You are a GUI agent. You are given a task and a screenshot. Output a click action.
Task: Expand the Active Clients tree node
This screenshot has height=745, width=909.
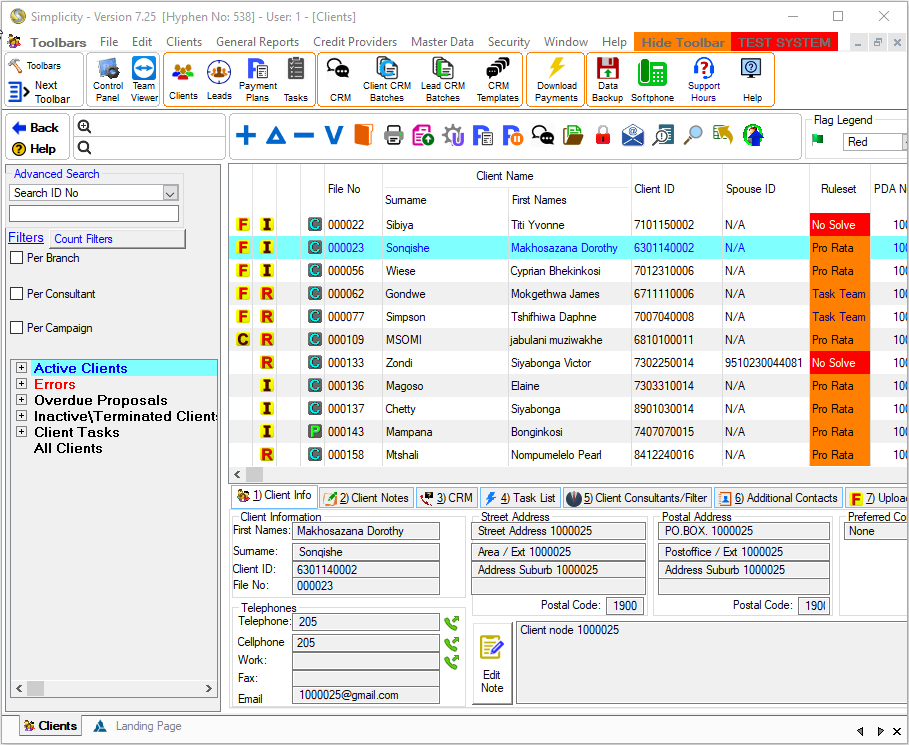pyautogui.click(x=21, y=368)
